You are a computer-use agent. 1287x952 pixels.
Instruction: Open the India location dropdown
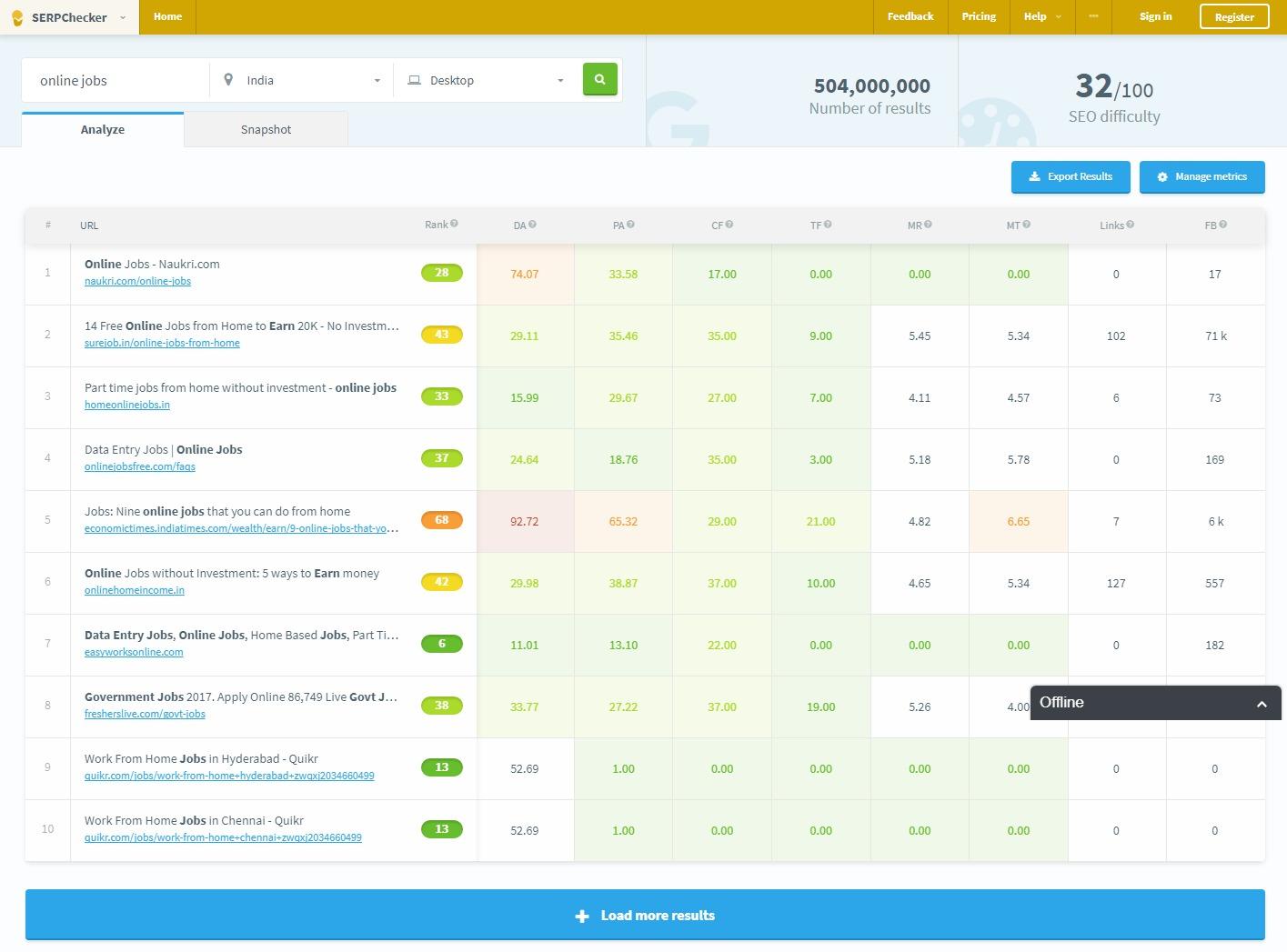coord(302,80)
